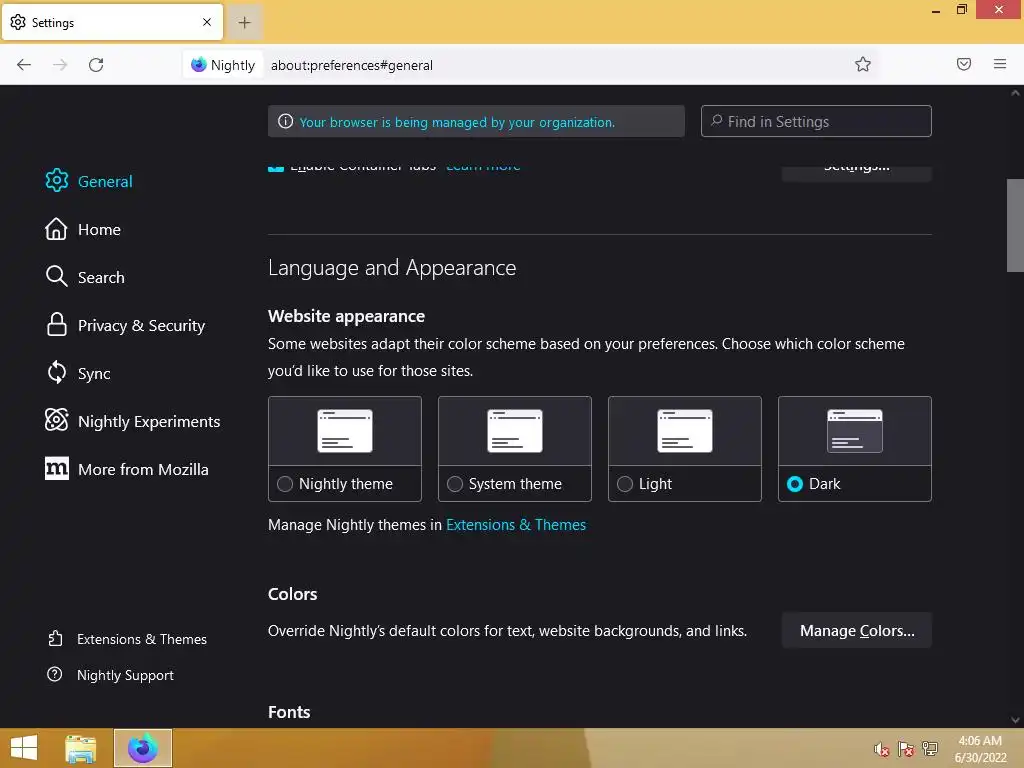Click the Extensions & Themes puzzle icon

[x=56, y=638]
